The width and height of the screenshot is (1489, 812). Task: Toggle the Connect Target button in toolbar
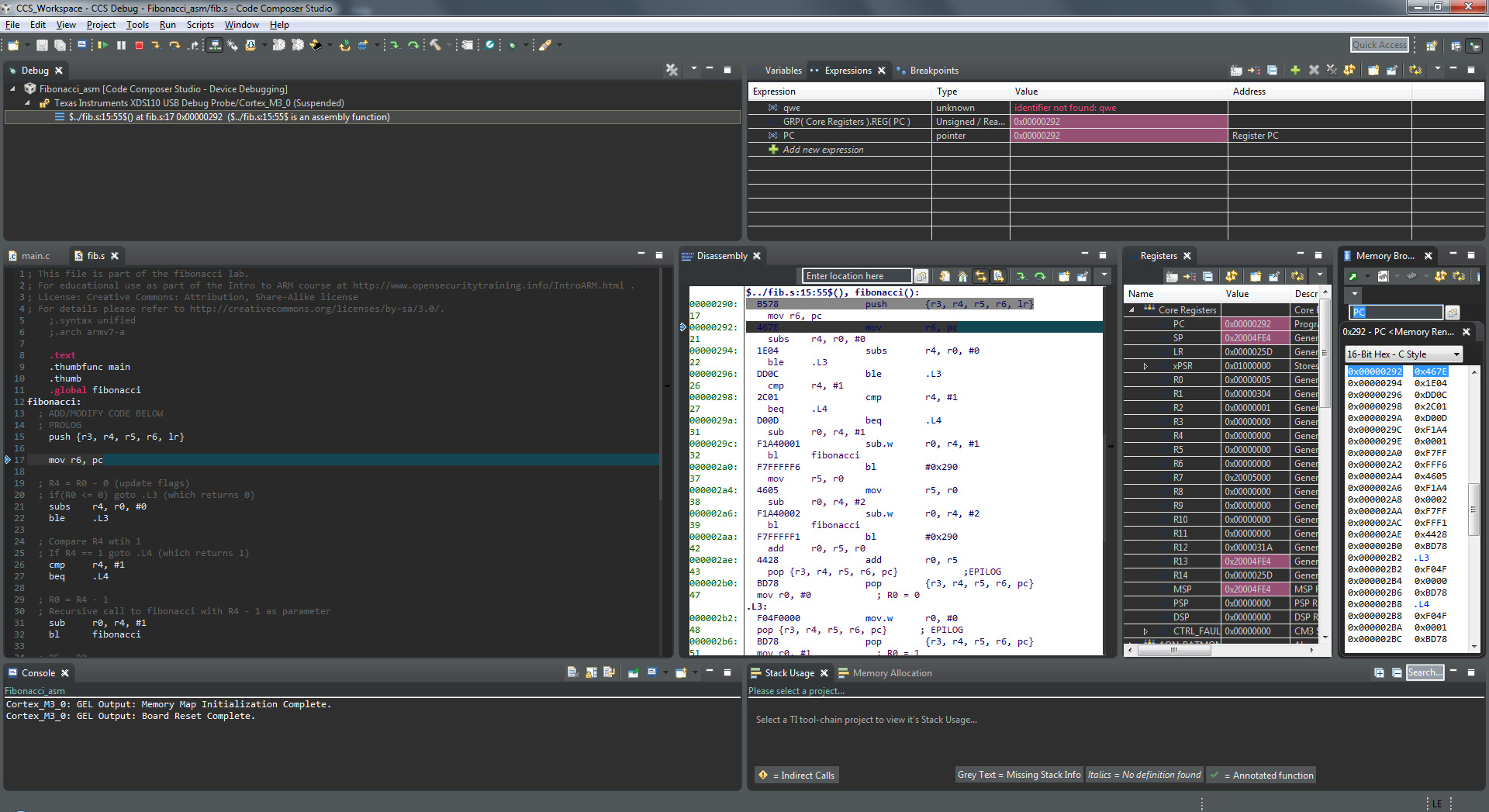coord(215,46)
